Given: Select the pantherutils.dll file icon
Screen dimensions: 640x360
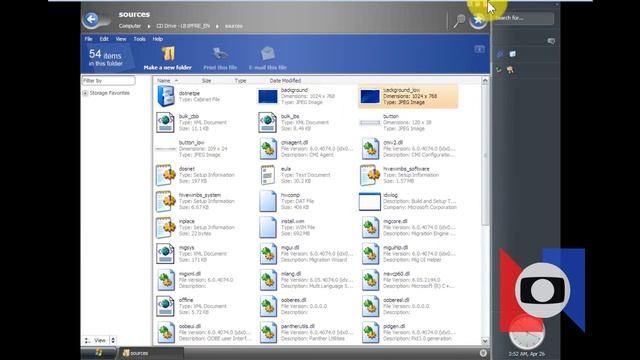Looking at the screenshot, I should coord(268,332).
